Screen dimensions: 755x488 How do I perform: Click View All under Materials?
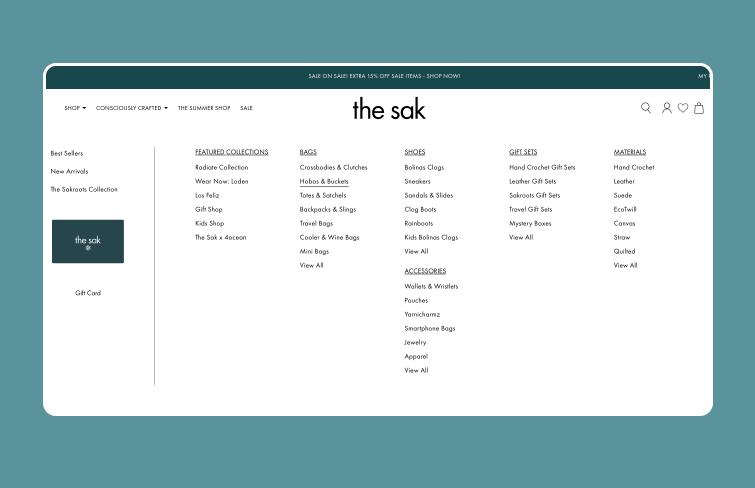[x=625, y=265]
